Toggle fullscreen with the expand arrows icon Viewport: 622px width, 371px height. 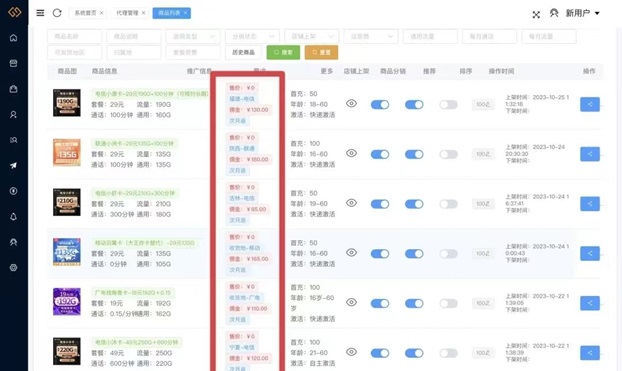click(536, 15)
